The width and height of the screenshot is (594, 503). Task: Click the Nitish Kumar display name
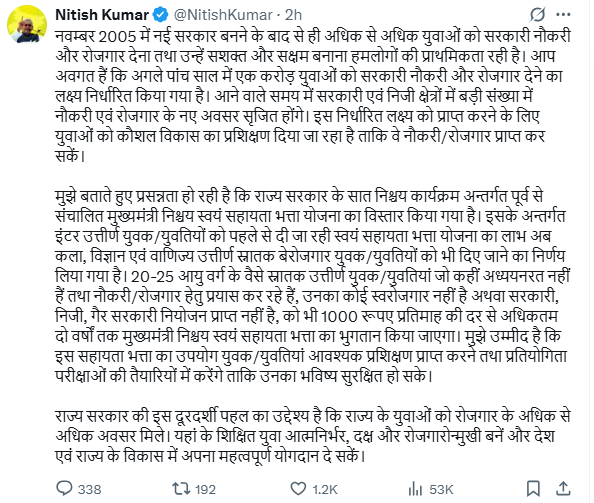click(x=102, y=15)
